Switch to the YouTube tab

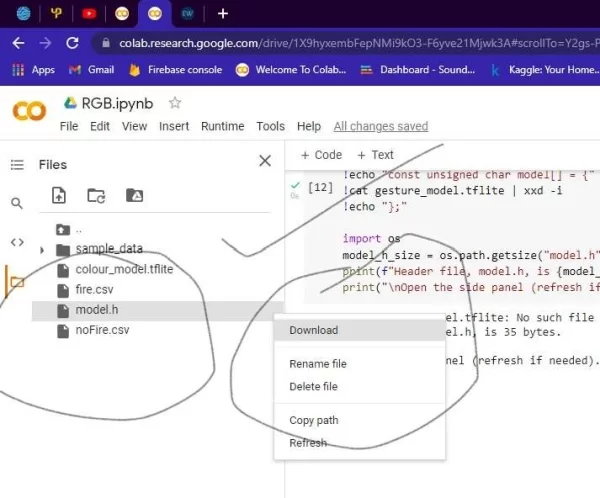tap(89, 14)
